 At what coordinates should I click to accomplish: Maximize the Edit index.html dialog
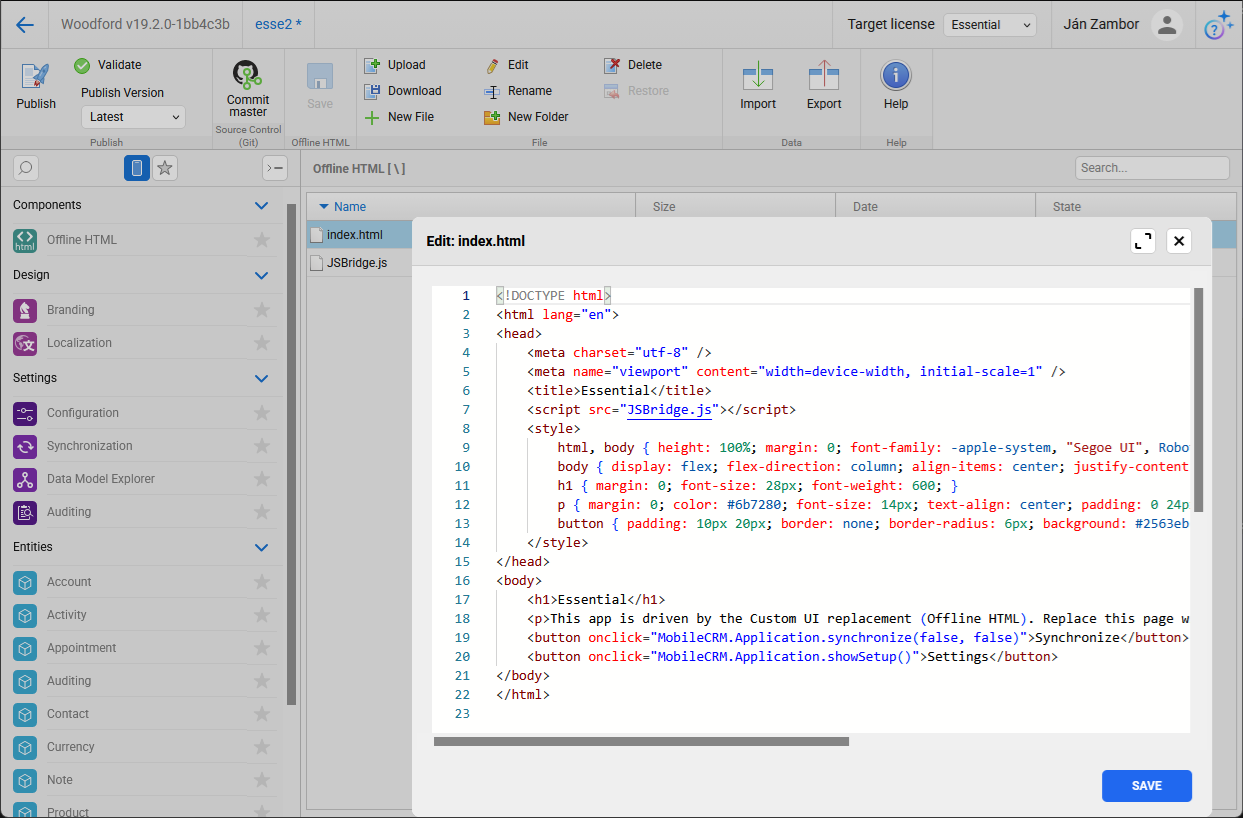1143,241
